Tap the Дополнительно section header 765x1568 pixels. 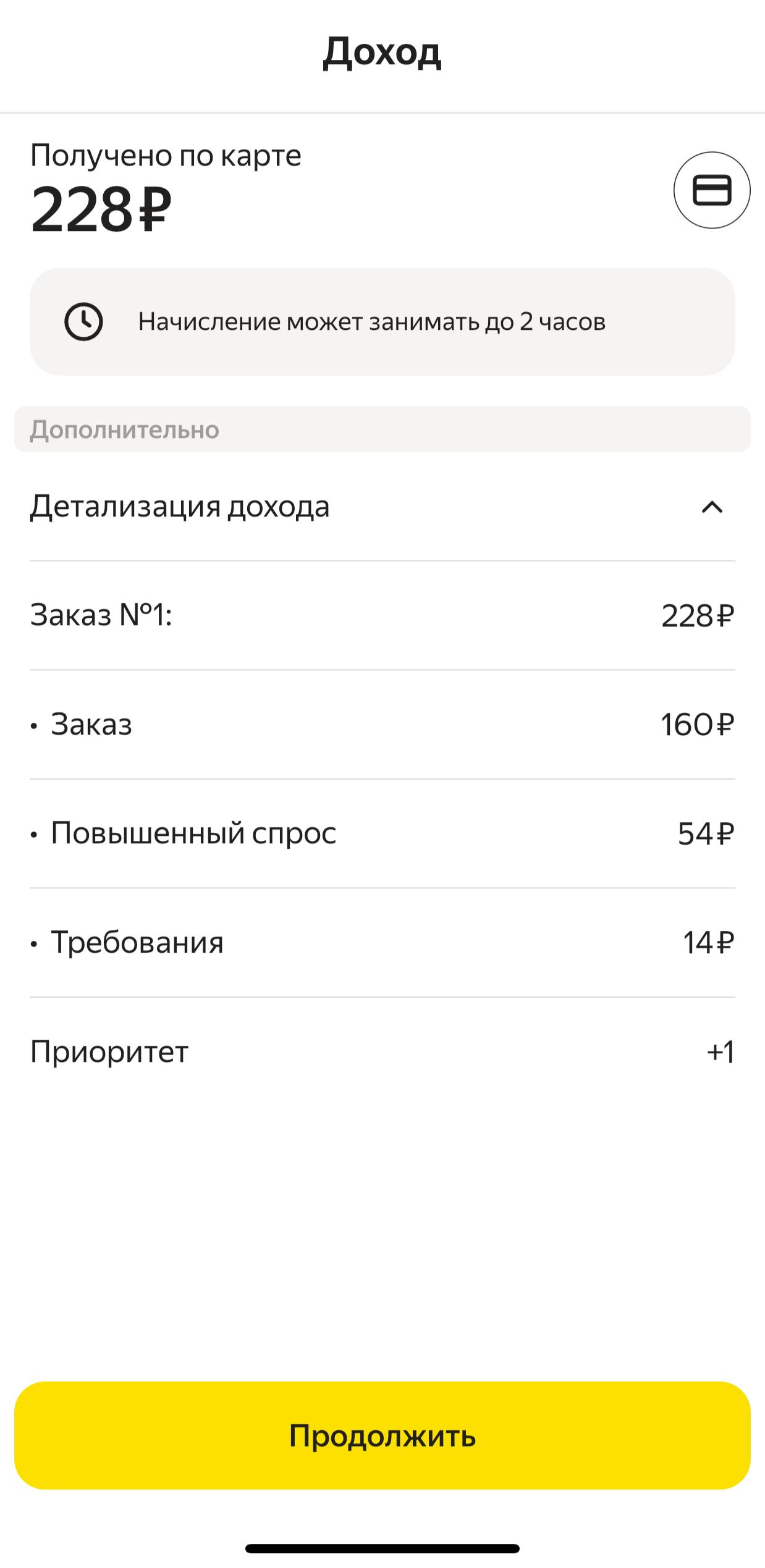[125, 429]
